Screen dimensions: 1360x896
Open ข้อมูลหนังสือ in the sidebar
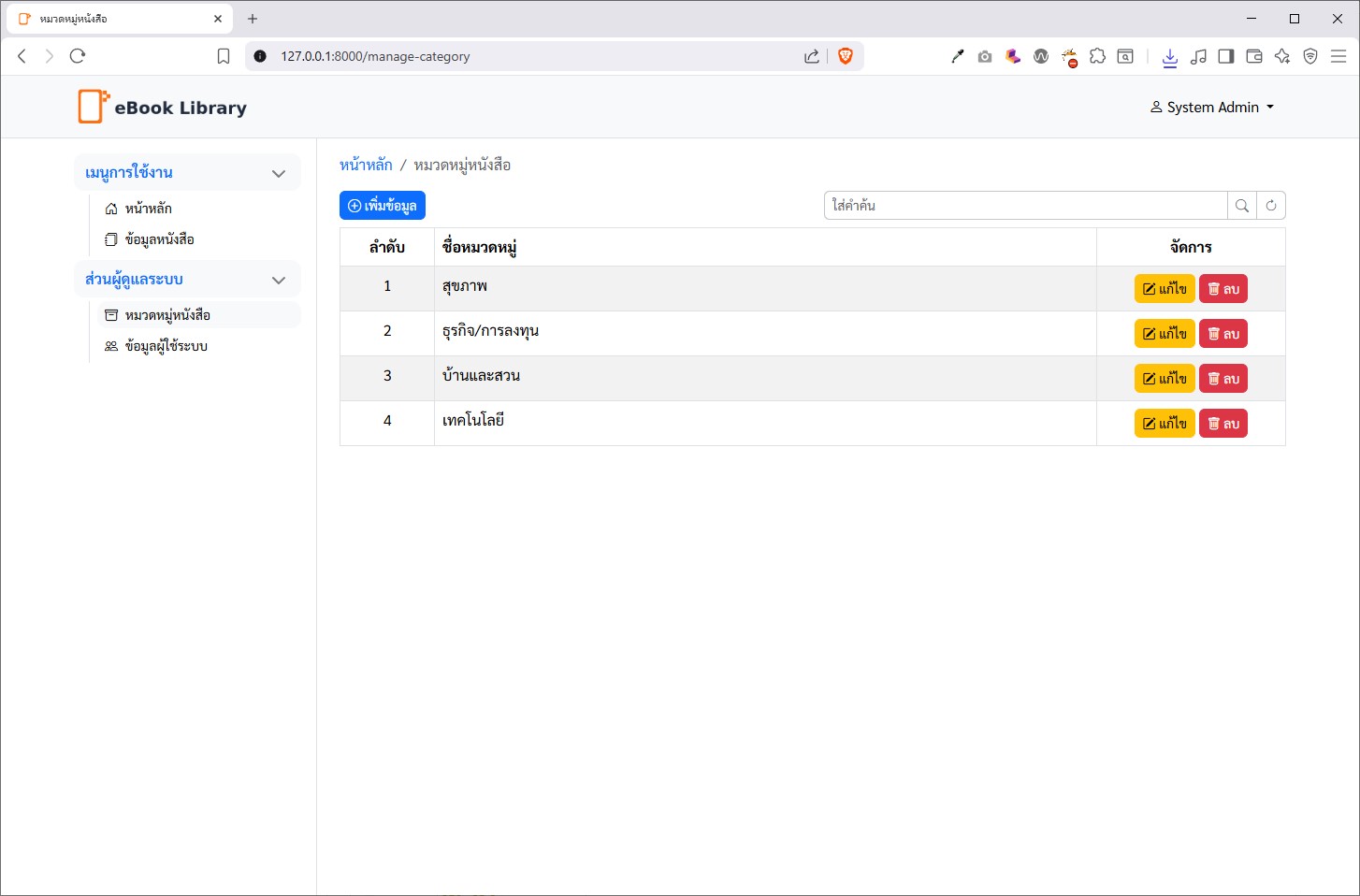[159, 239]
